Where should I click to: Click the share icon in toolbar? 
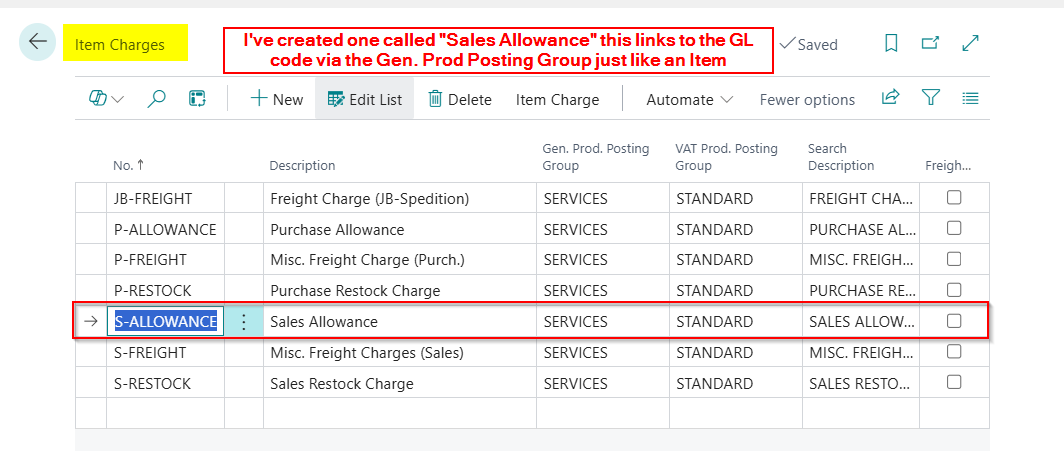(890, 98)
